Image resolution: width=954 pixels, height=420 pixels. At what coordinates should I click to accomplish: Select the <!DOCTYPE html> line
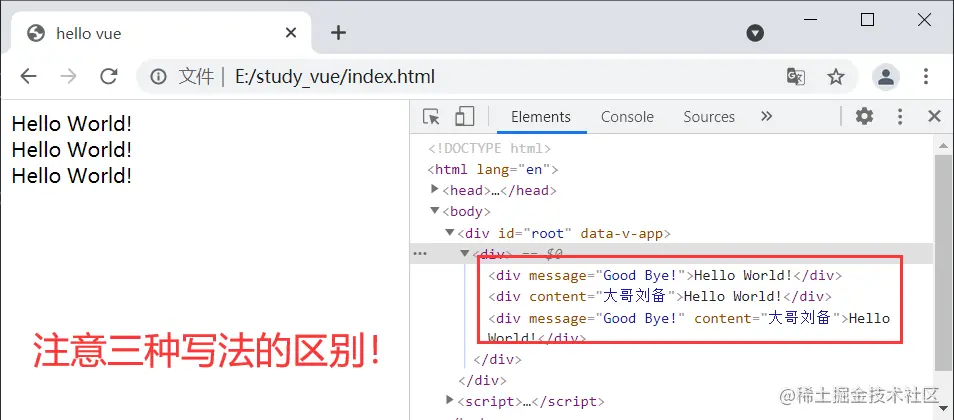coord(490,148)
